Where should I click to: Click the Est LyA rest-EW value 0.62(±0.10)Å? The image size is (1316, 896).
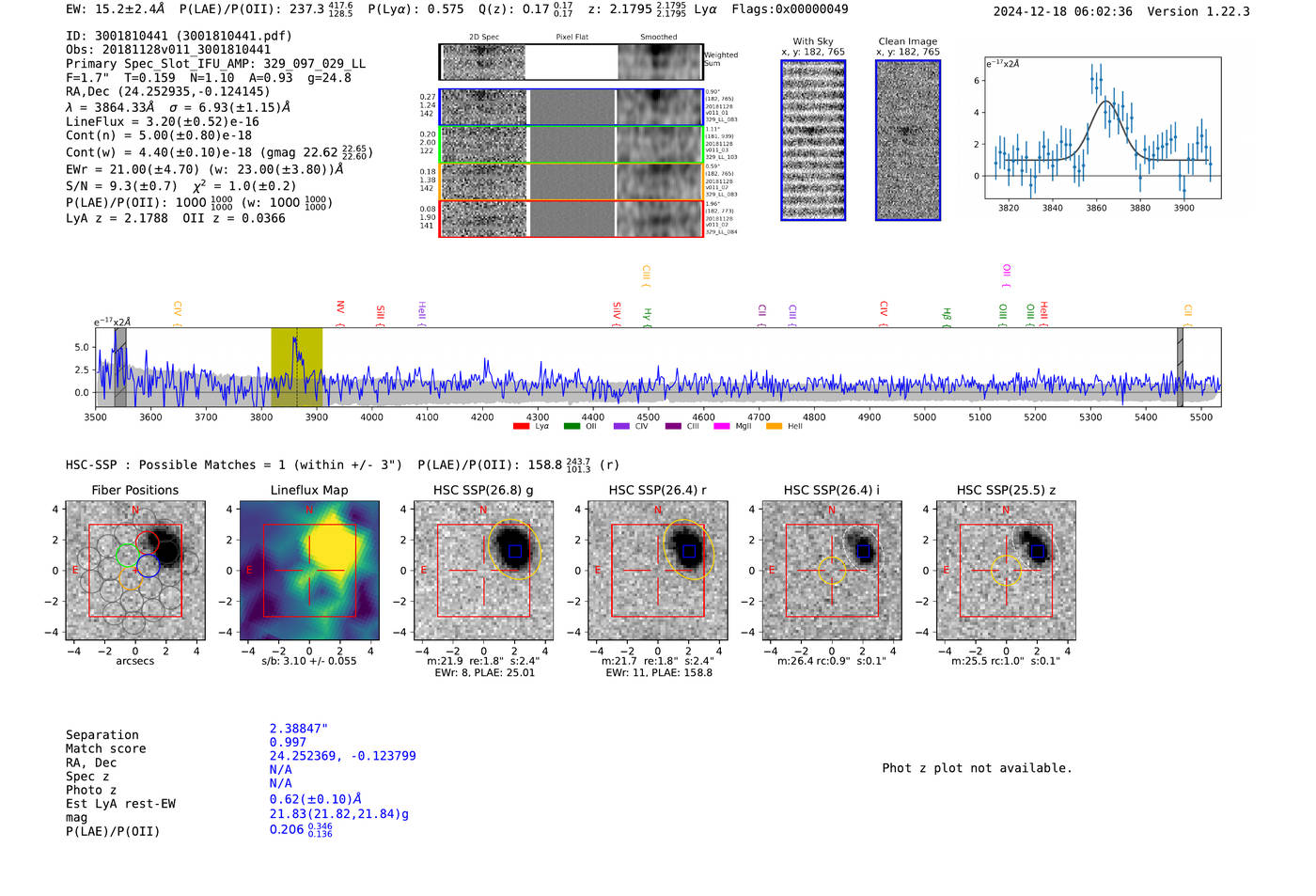click(x=315, y=799)
